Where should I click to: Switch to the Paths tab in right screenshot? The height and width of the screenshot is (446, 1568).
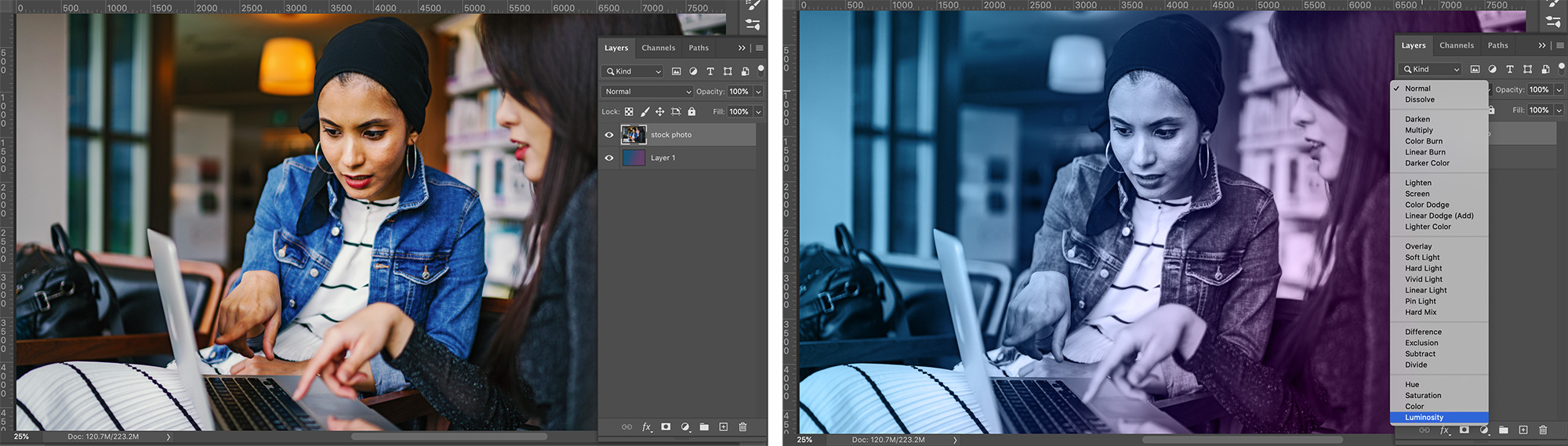[1498, 45]
